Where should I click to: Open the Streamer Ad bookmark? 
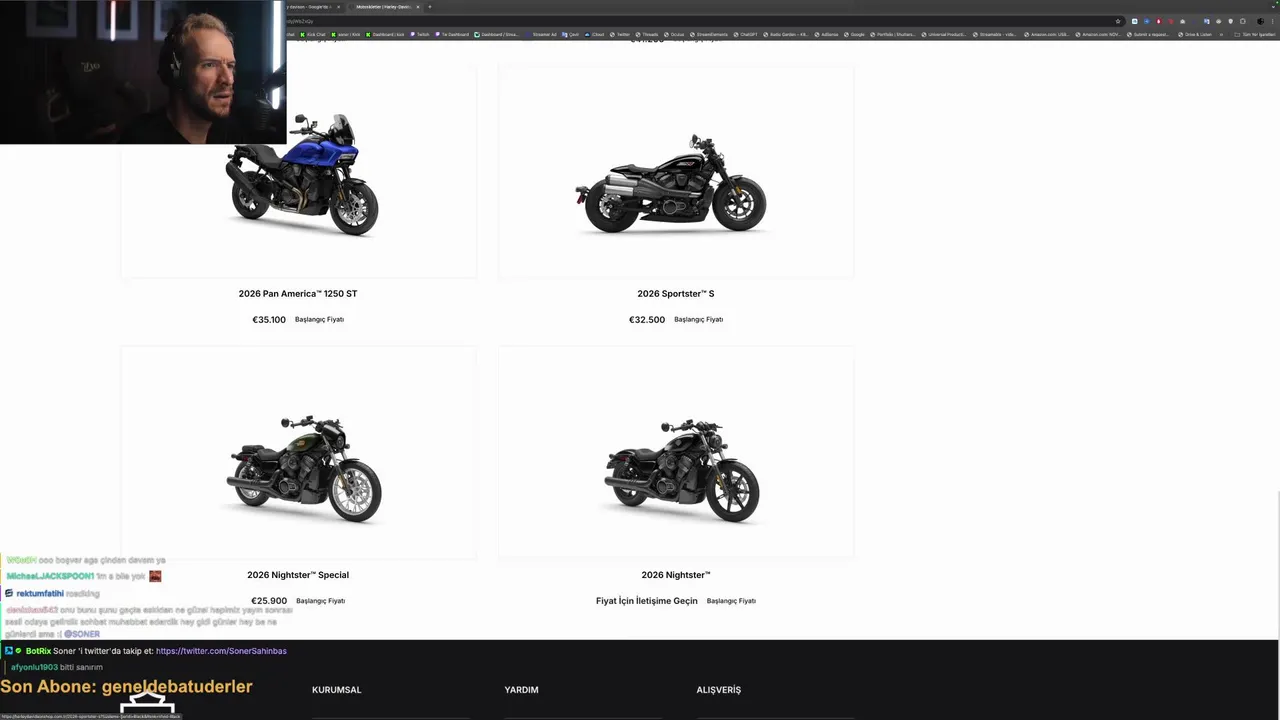click(541, 34)
